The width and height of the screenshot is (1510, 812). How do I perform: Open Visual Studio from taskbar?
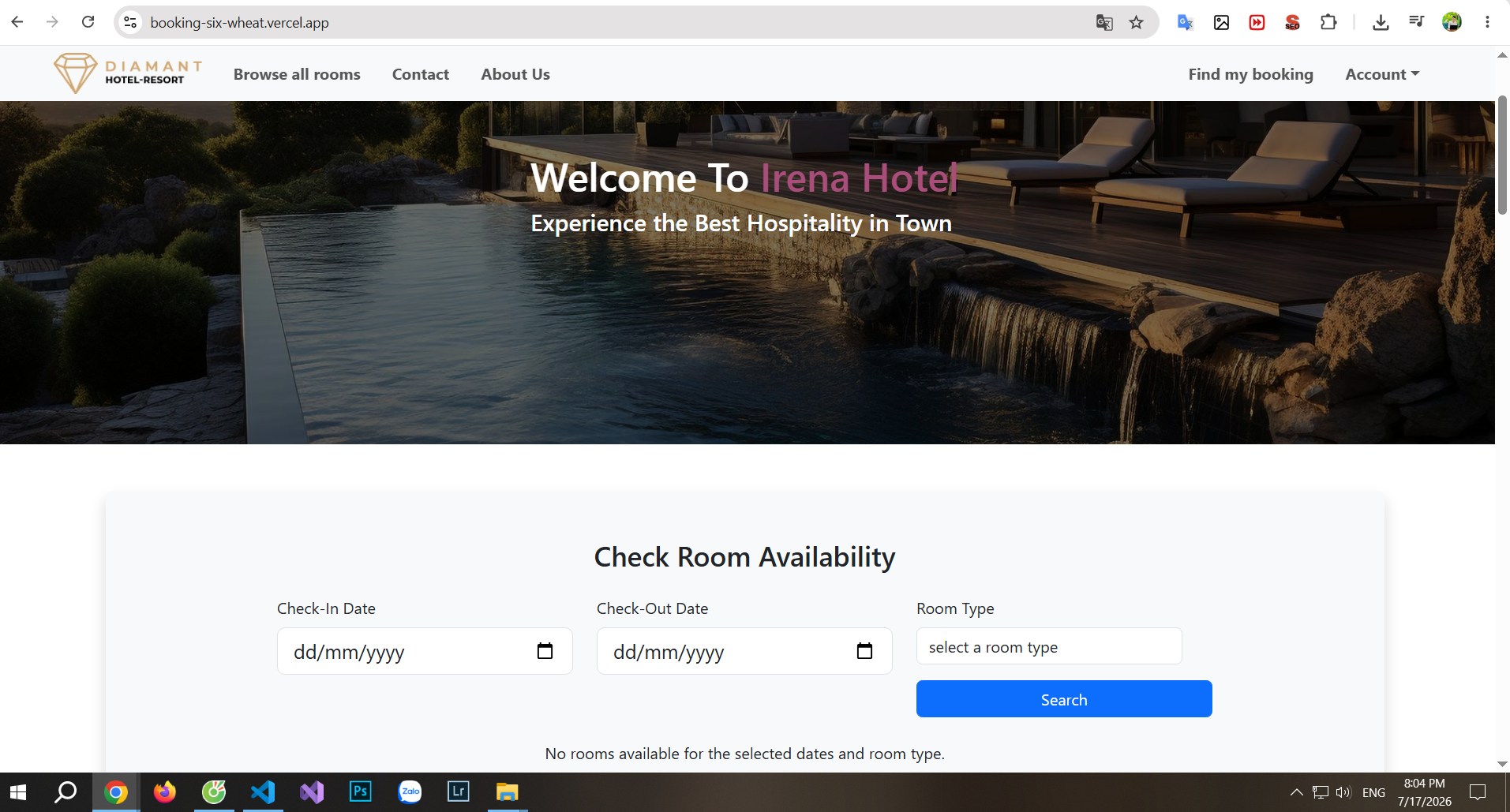point(312,791)
